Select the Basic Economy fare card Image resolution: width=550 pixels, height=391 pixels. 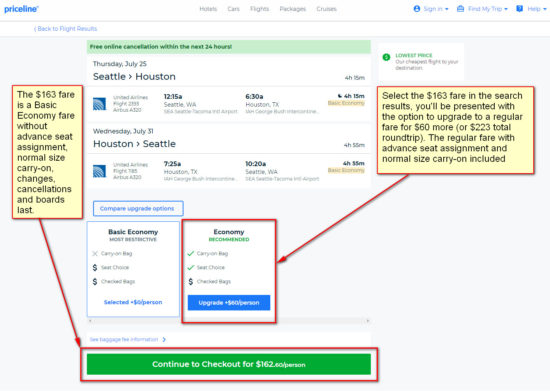pyautogui.click(x=133, y=269)
